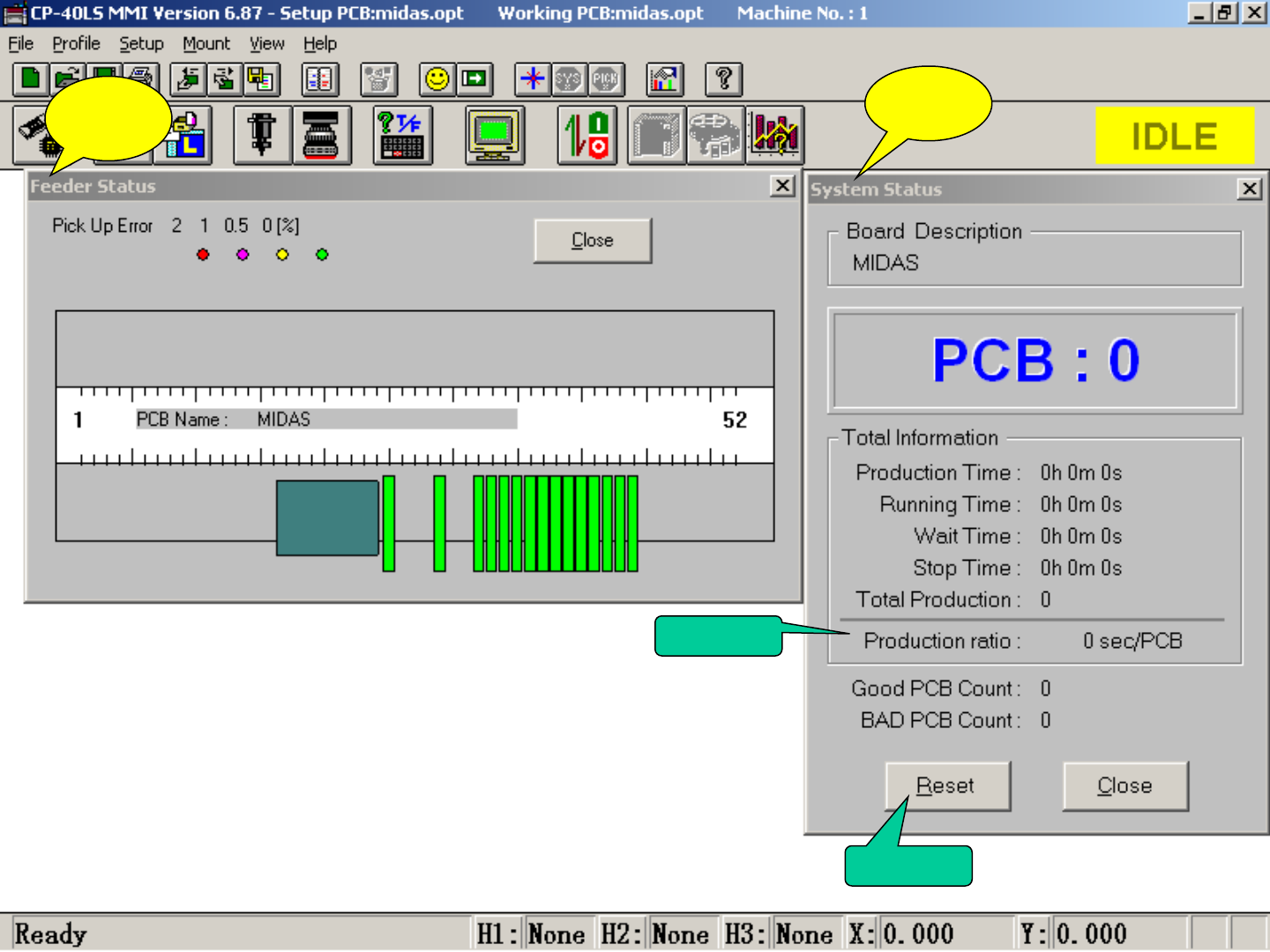The image size is (1270, 952).
Task: Click the upload-from-machine arrow toolbar icon
Action: (x=224, y=79)
